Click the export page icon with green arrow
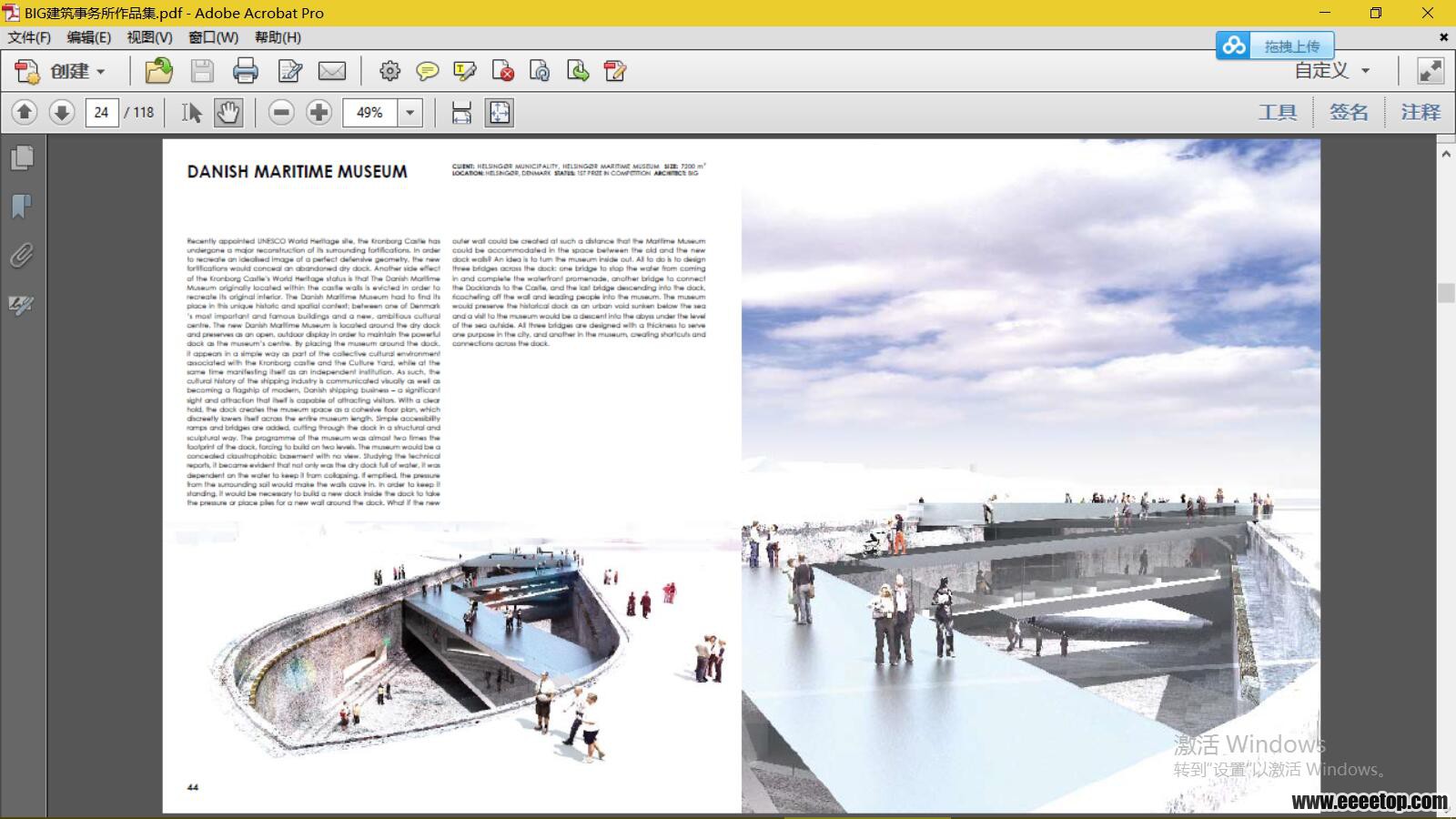This screenshot has width=1456, height=819. [x=577, y=71]
